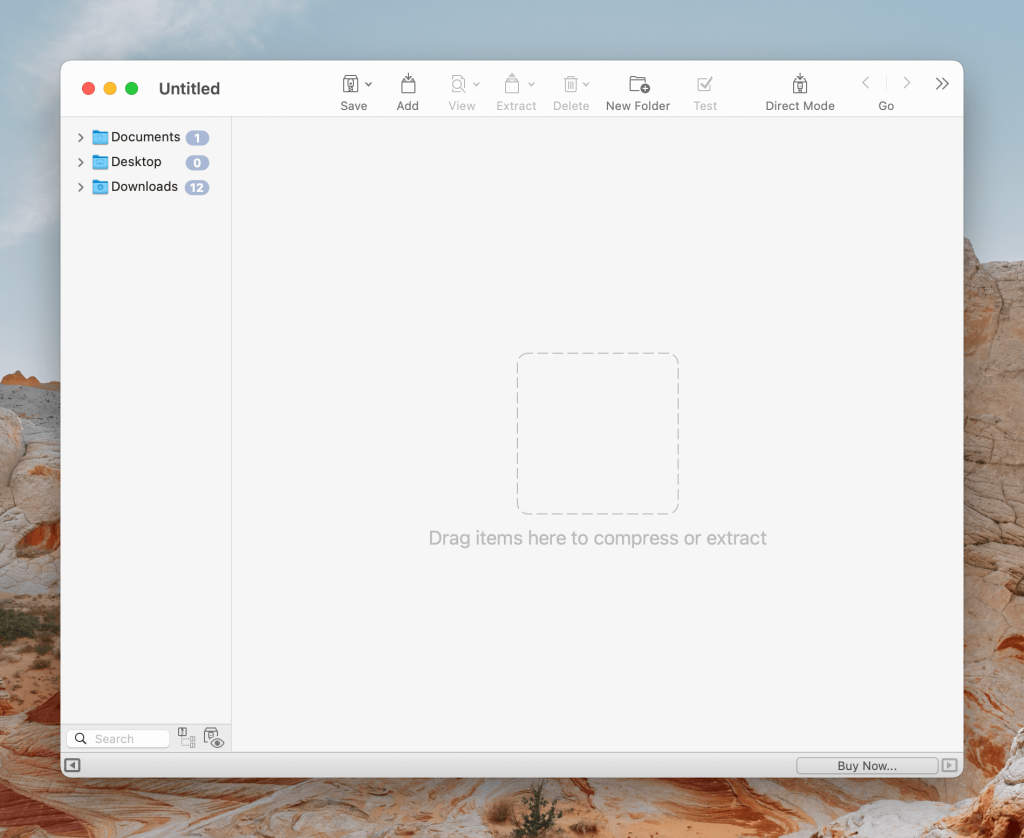Viewport: 1024px width, 838px height.
Task: Toggle the archive preview eye icon
Action: (x=214, y=737)
